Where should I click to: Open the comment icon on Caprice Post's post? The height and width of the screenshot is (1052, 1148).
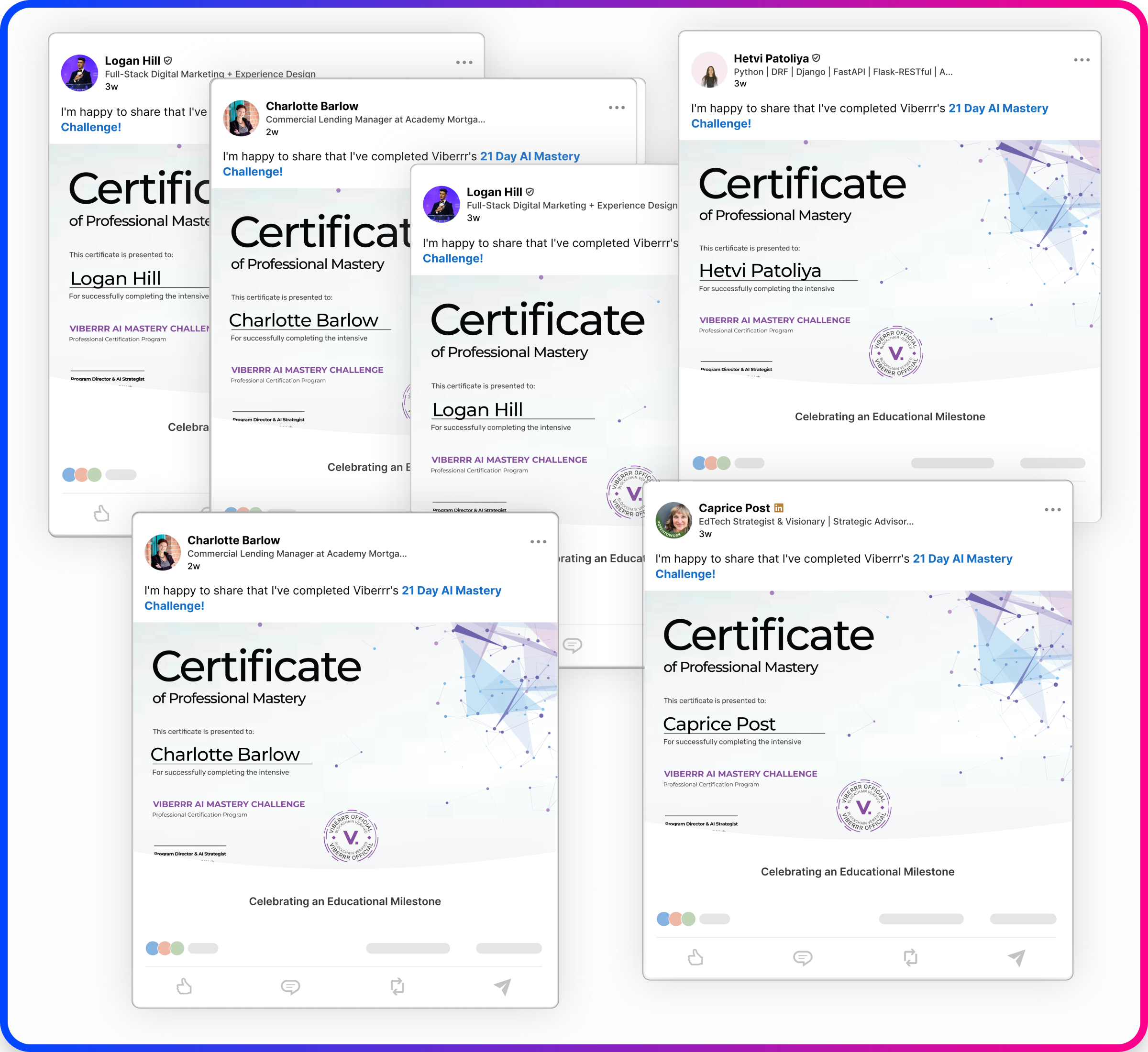pos(803,958)
